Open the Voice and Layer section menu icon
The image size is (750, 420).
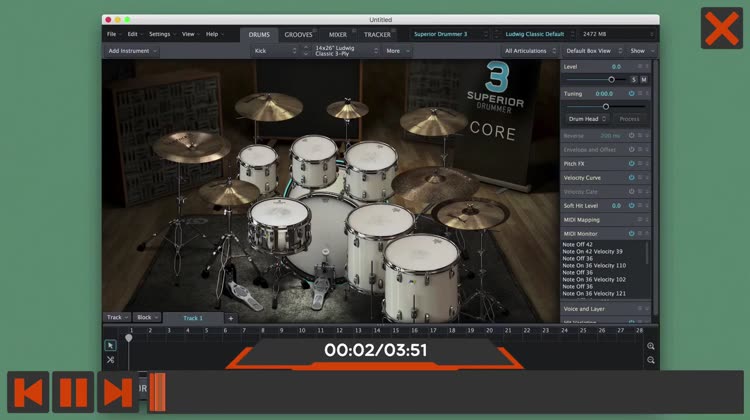[640, 309]
